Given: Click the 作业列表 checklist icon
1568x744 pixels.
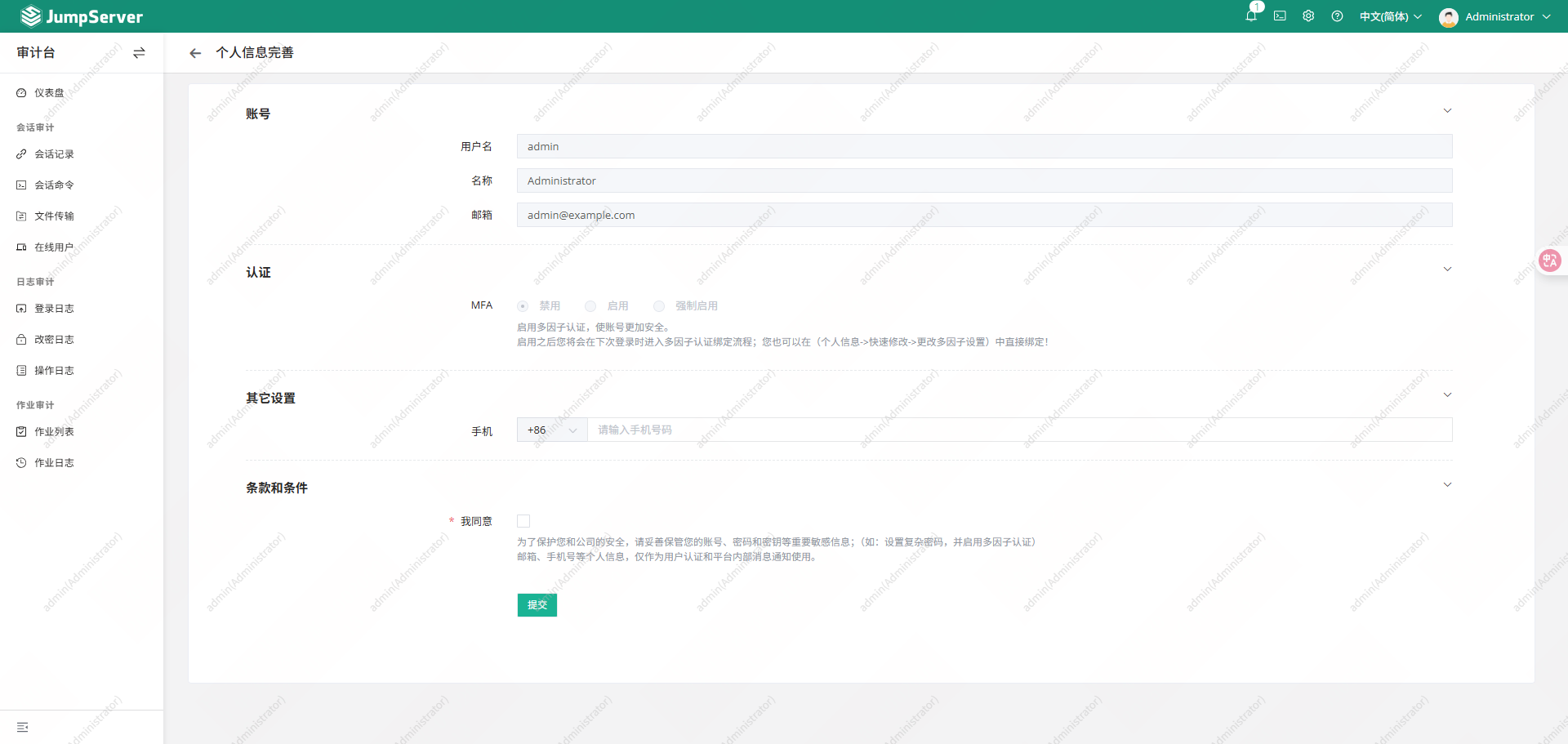Looking at the screenshot, I should point(21,432).
